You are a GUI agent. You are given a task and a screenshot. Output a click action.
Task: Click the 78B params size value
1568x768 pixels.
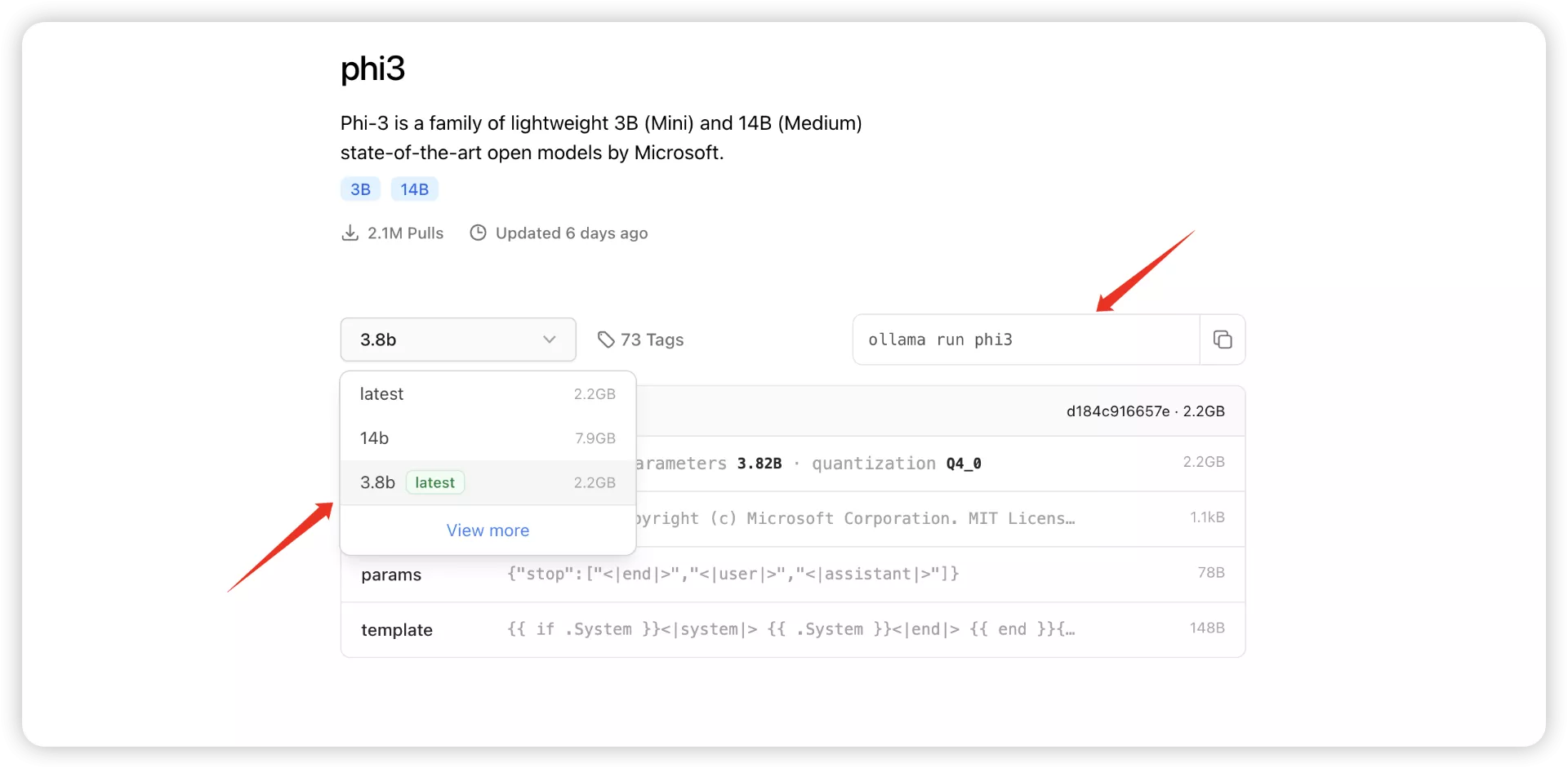tap(1211, 572)
